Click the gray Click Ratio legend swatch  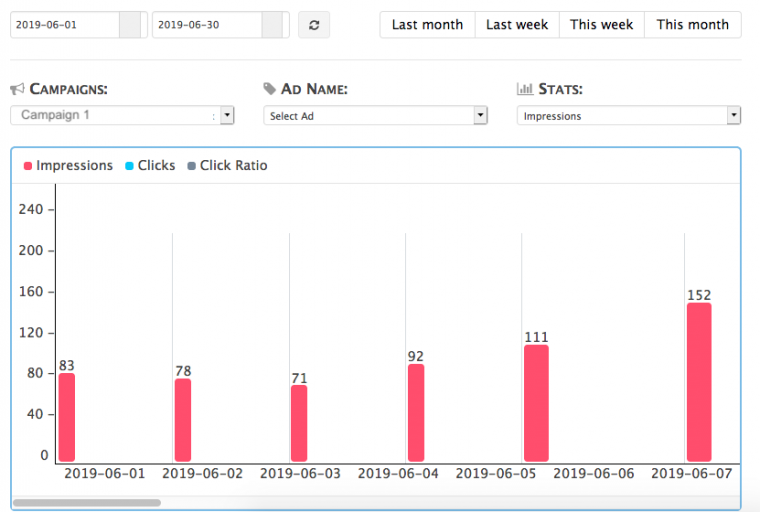(191, 166)
